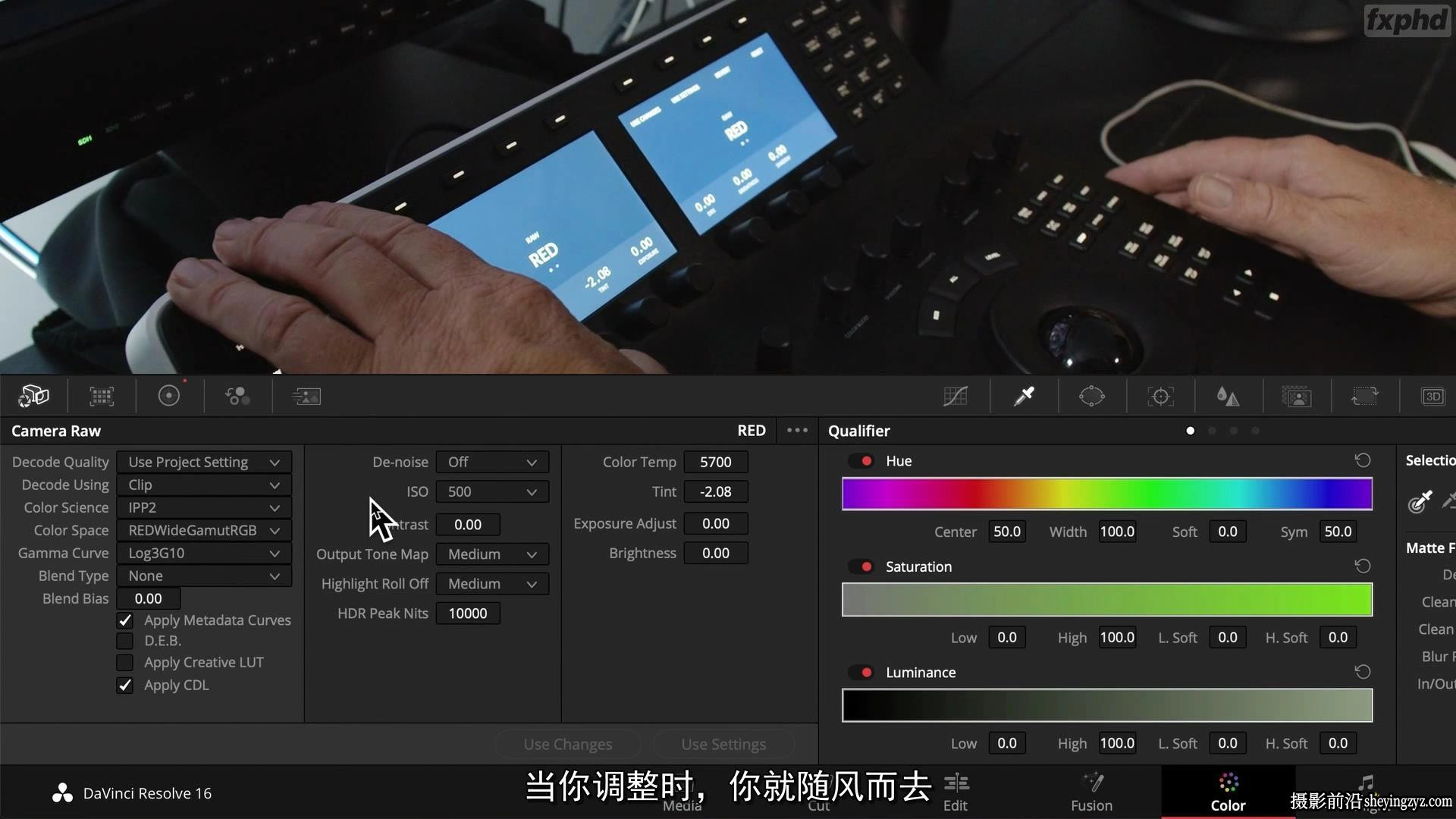
Task: Toggle the Apply CDL checkbox
Action: click(x=125, y=686)
